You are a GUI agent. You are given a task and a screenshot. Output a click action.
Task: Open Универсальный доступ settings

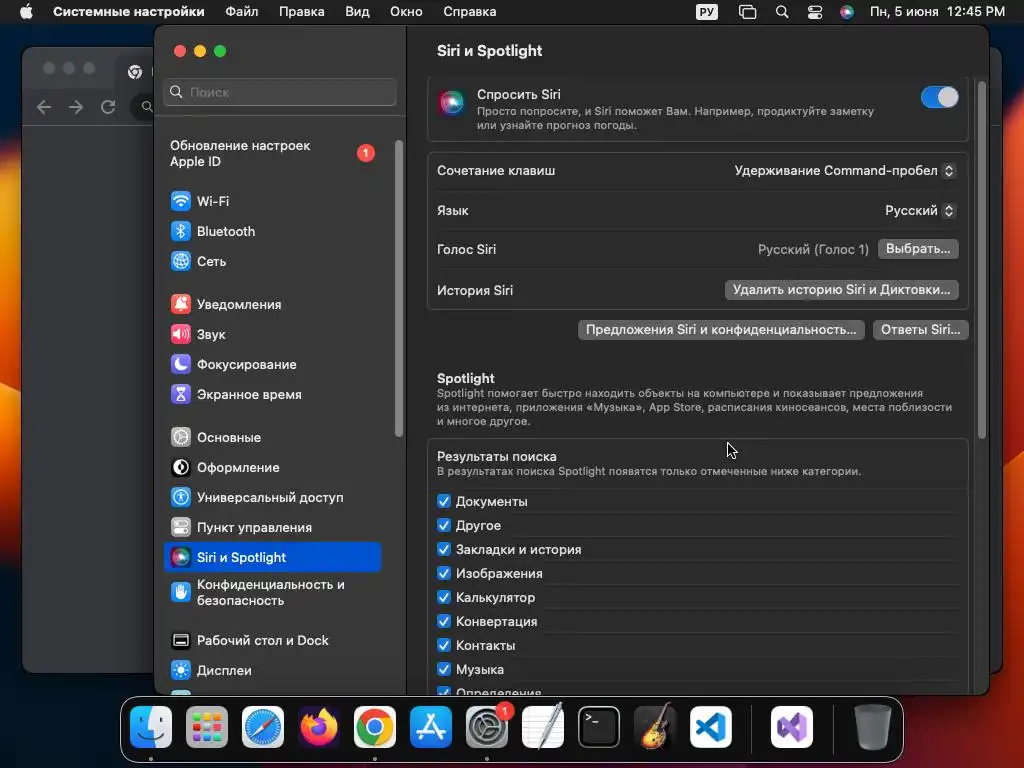(272, 498)
